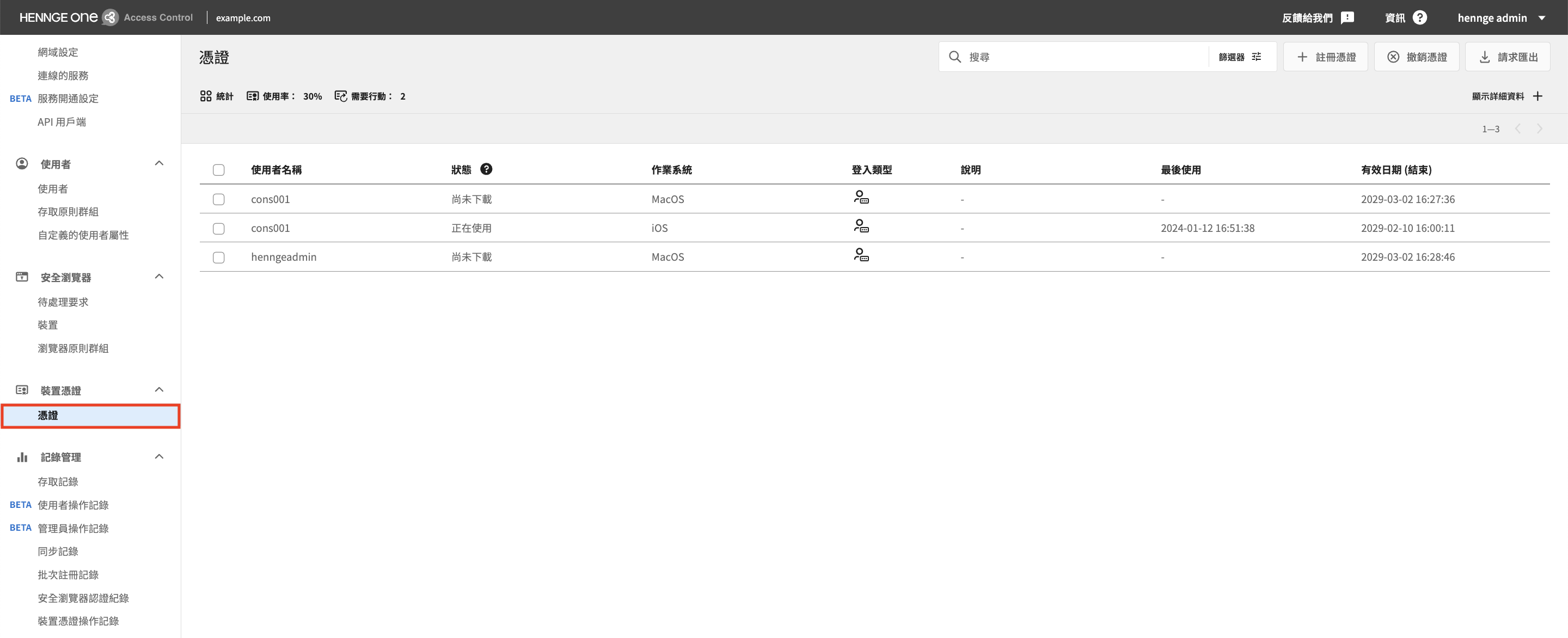Select the 憑證 sidebar item
The height and width of the screenshot is (638, 1568).
(90, 416)
